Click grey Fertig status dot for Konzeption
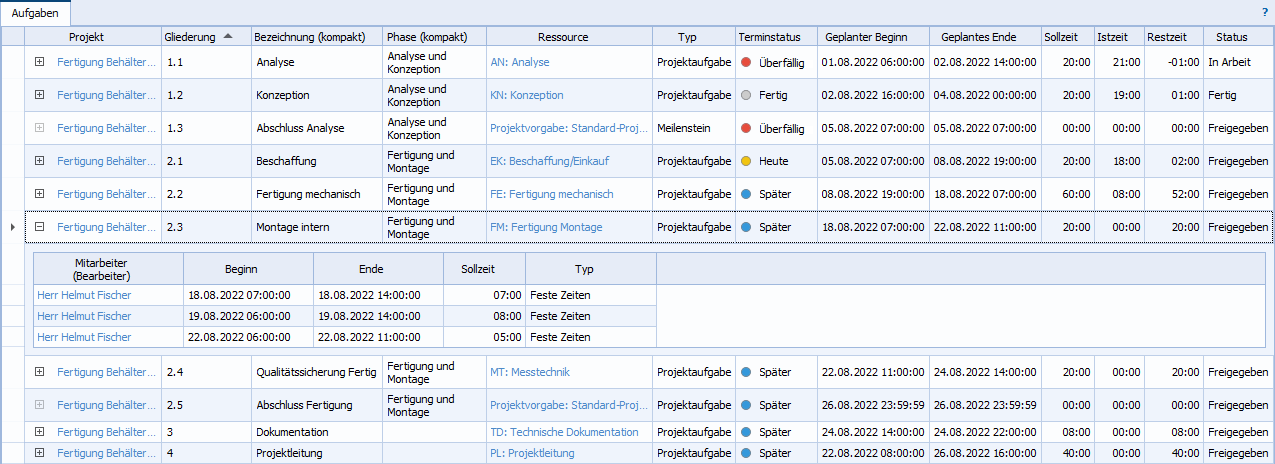 click(x=746, y=96)
